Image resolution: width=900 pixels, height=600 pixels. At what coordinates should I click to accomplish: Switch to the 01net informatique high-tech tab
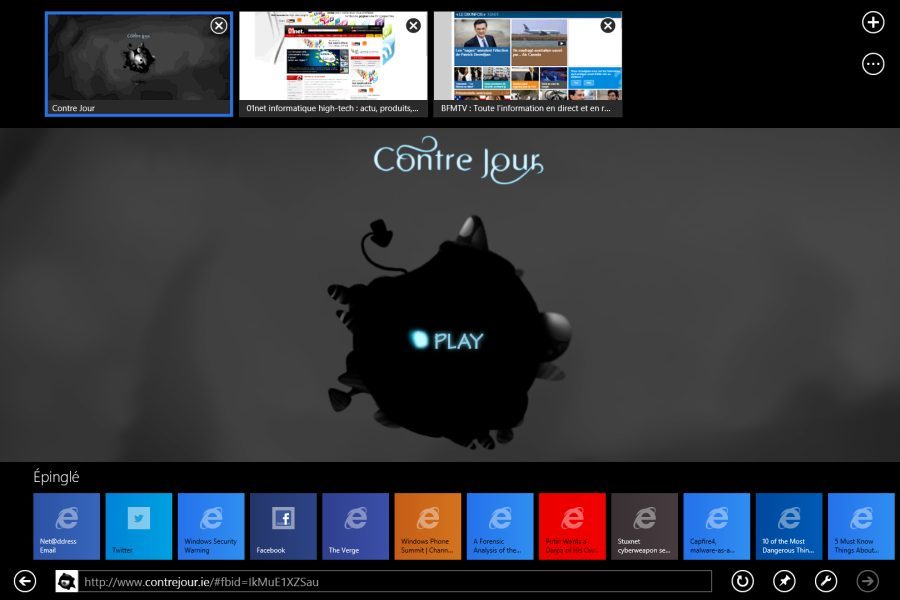[x=333, y=64]
